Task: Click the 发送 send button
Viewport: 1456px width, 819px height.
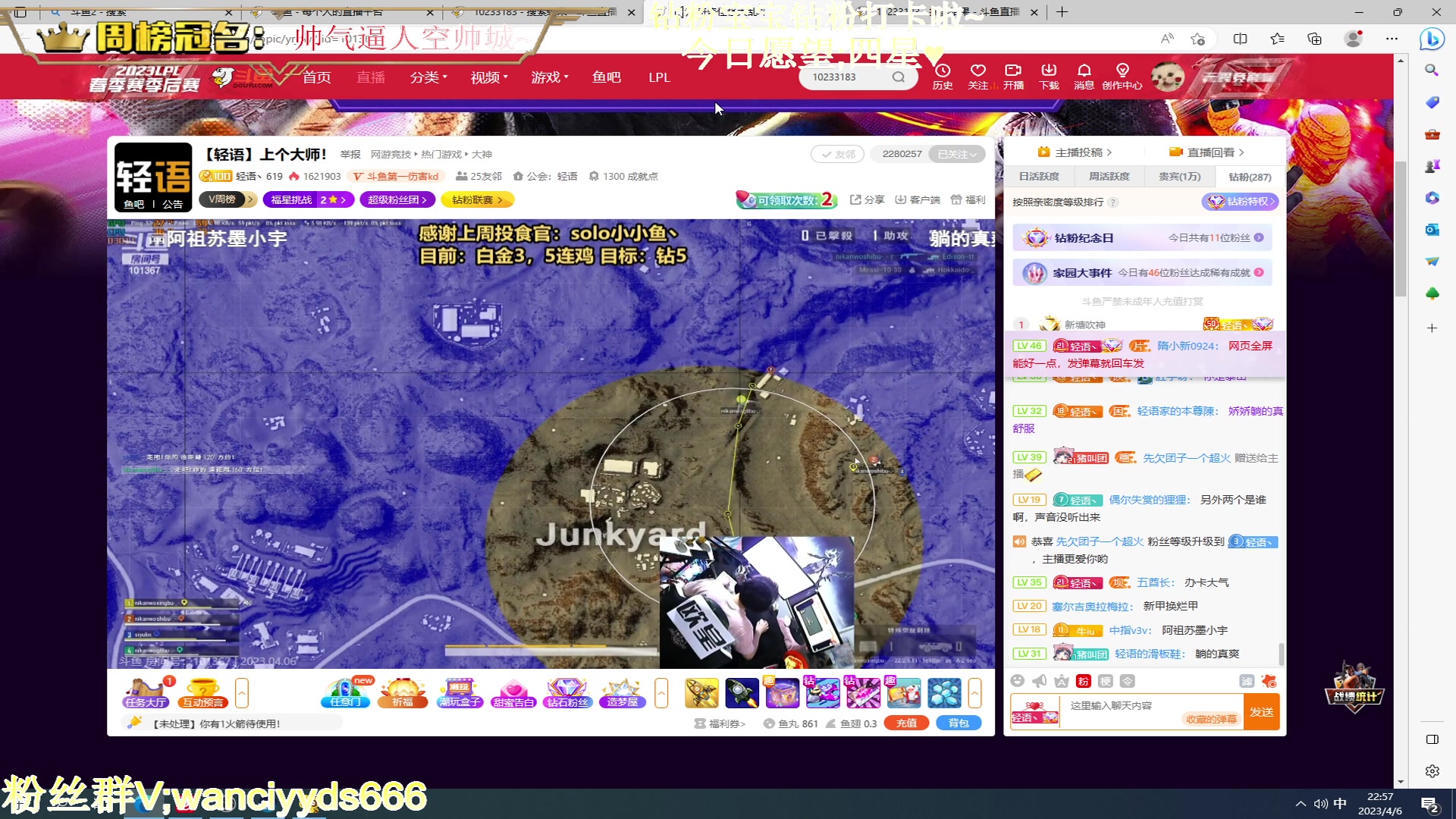Action: [x=1262, y=712]
